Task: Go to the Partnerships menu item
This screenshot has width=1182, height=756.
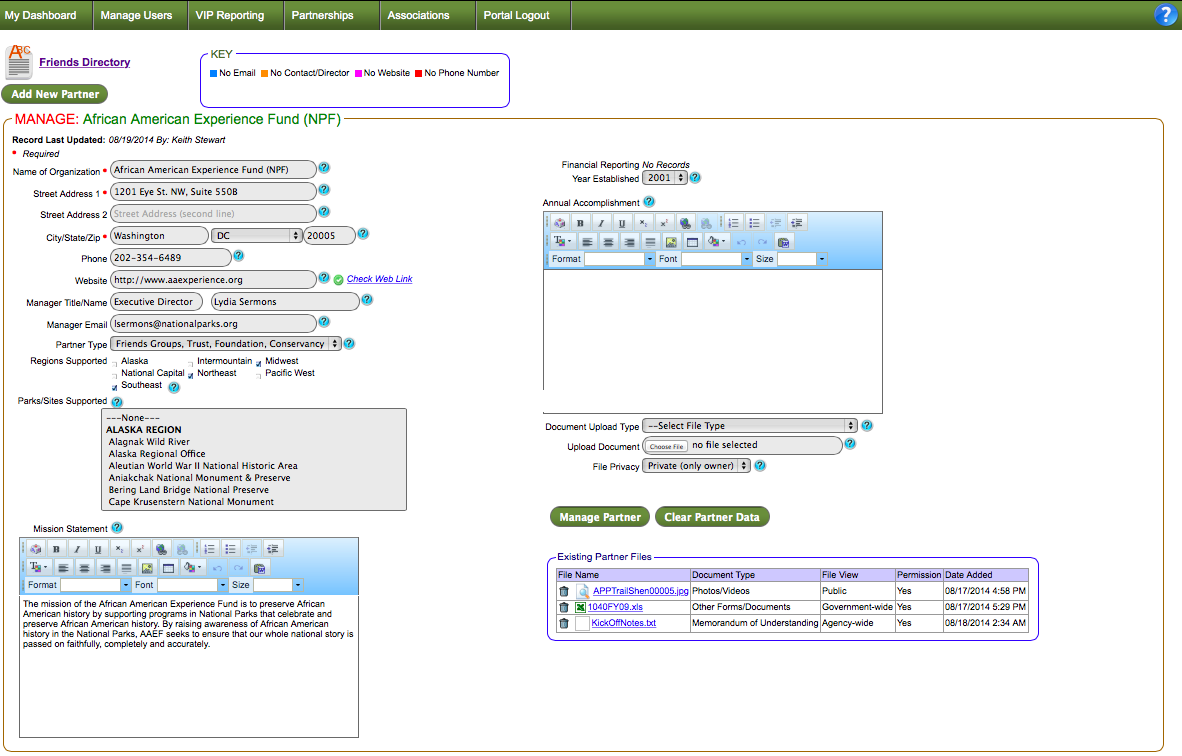Action: click(322, 15)
